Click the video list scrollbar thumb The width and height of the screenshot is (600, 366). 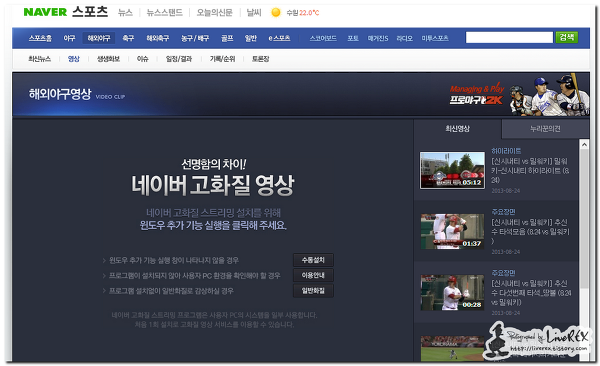point(584,218)
